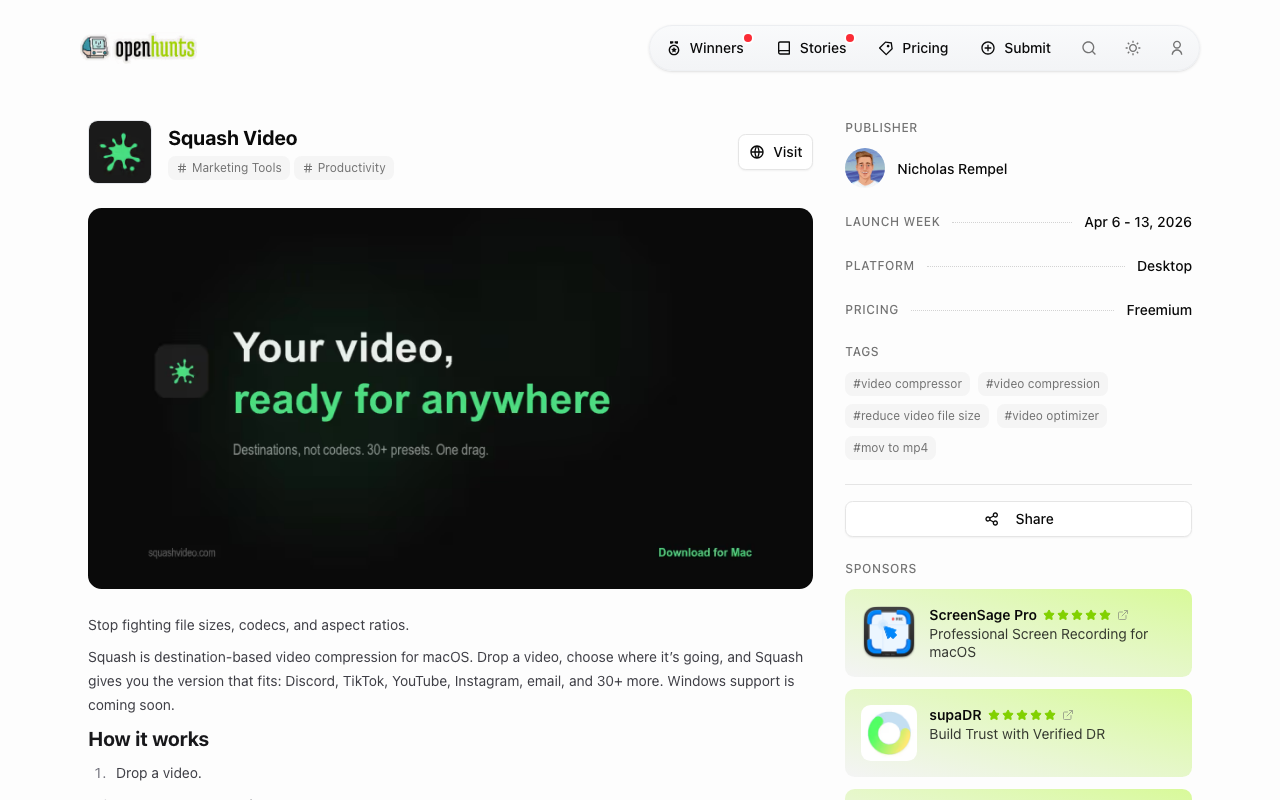Click the #video compressor tag
1280x800 pixels.
(x=907, y=384)
